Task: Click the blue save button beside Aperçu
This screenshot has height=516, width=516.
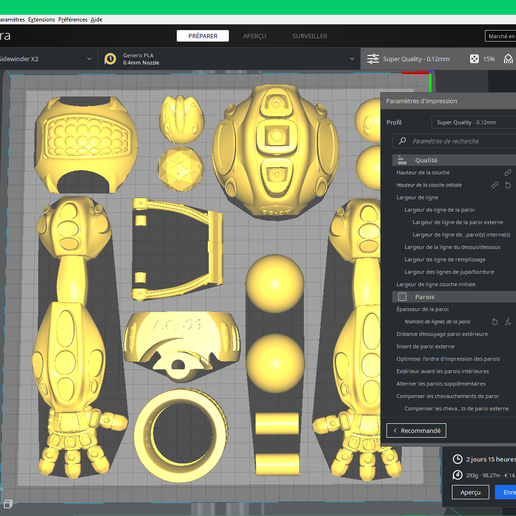Action: coord(506,492)
